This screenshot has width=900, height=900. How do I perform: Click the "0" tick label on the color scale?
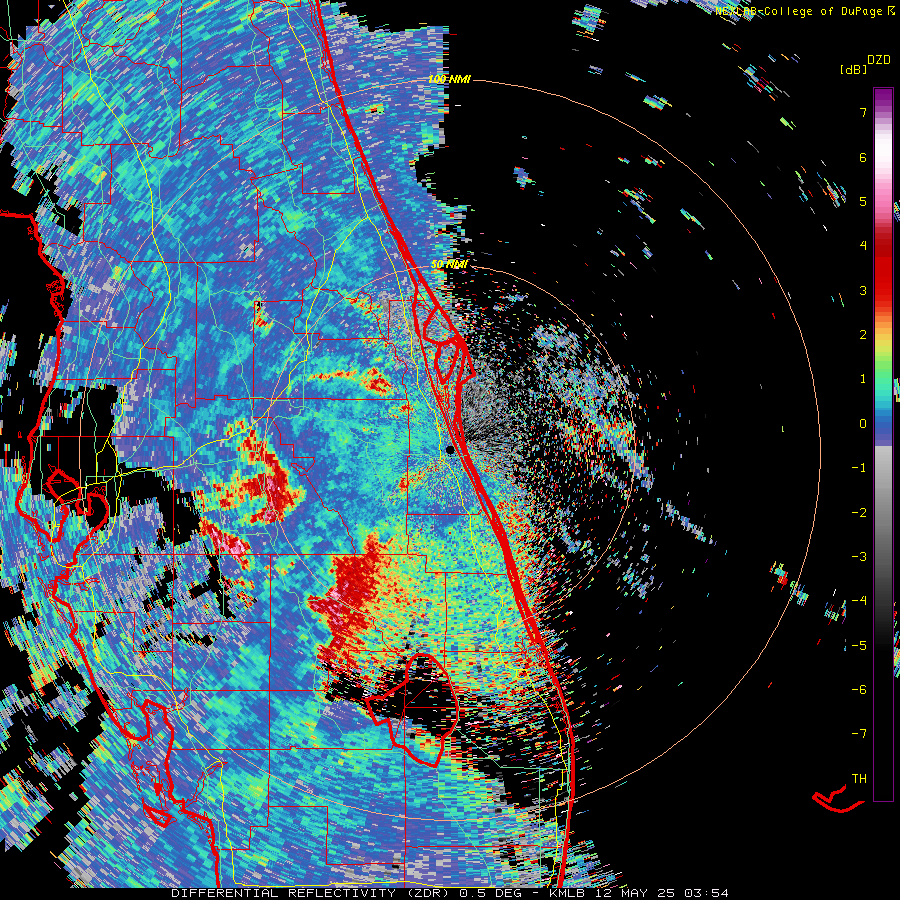pyautogui.click(x=863, y=424)
